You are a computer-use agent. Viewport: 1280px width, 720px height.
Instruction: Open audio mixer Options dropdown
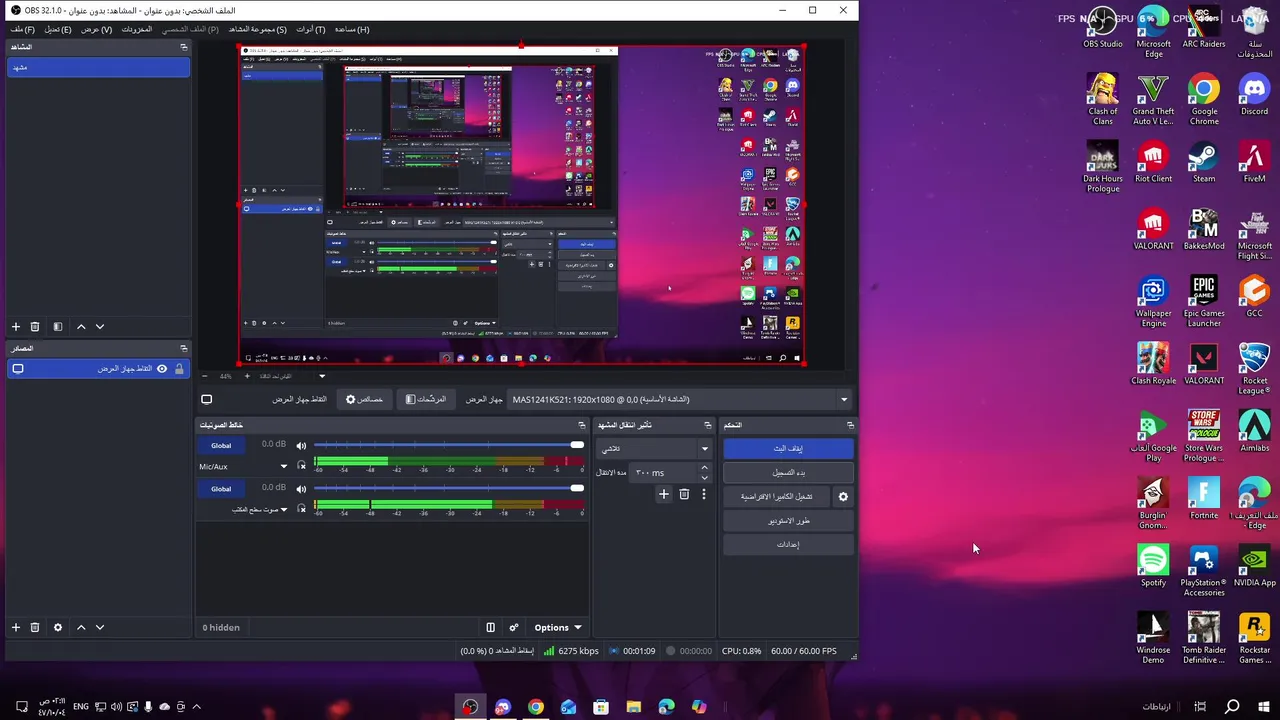click(557, 627)
